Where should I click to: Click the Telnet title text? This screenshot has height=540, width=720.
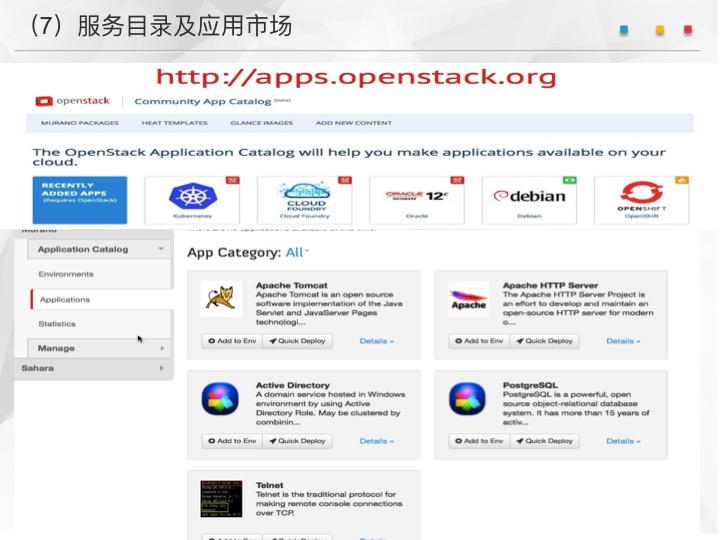click(270, 485)
